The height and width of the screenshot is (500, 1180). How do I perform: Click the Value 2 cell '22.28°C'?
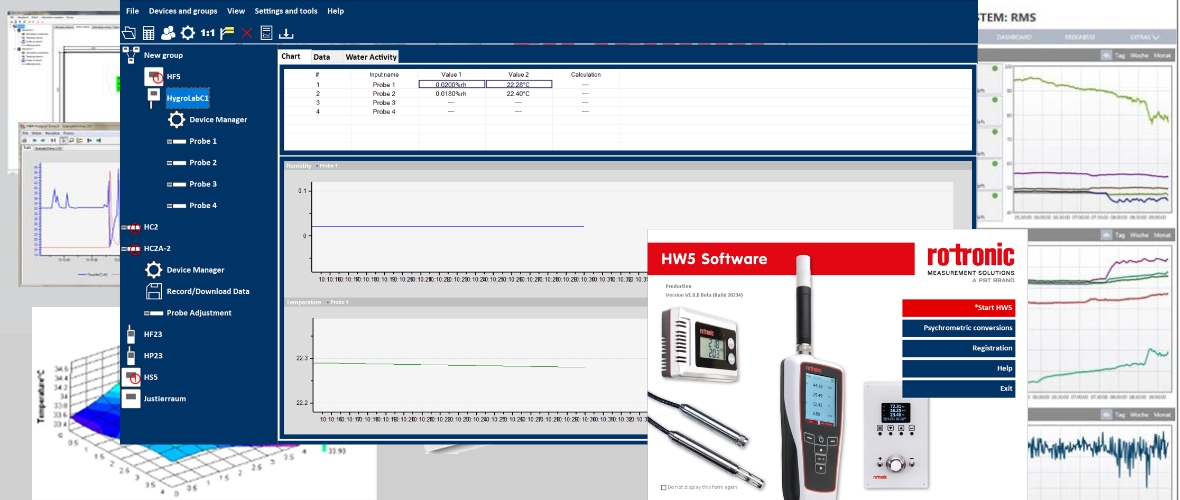[x=519, y=84]
